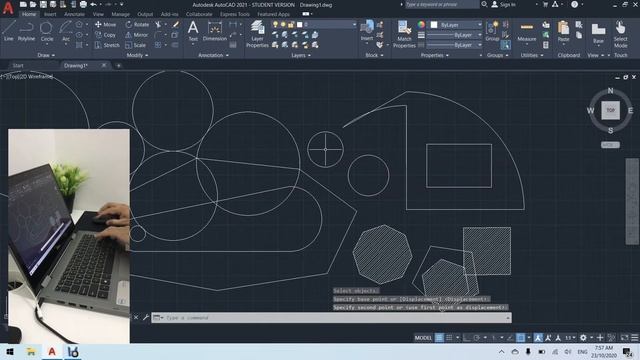
Task: Click the Undo arrow in quick access toolbar
Action: [x=93, y=4]
